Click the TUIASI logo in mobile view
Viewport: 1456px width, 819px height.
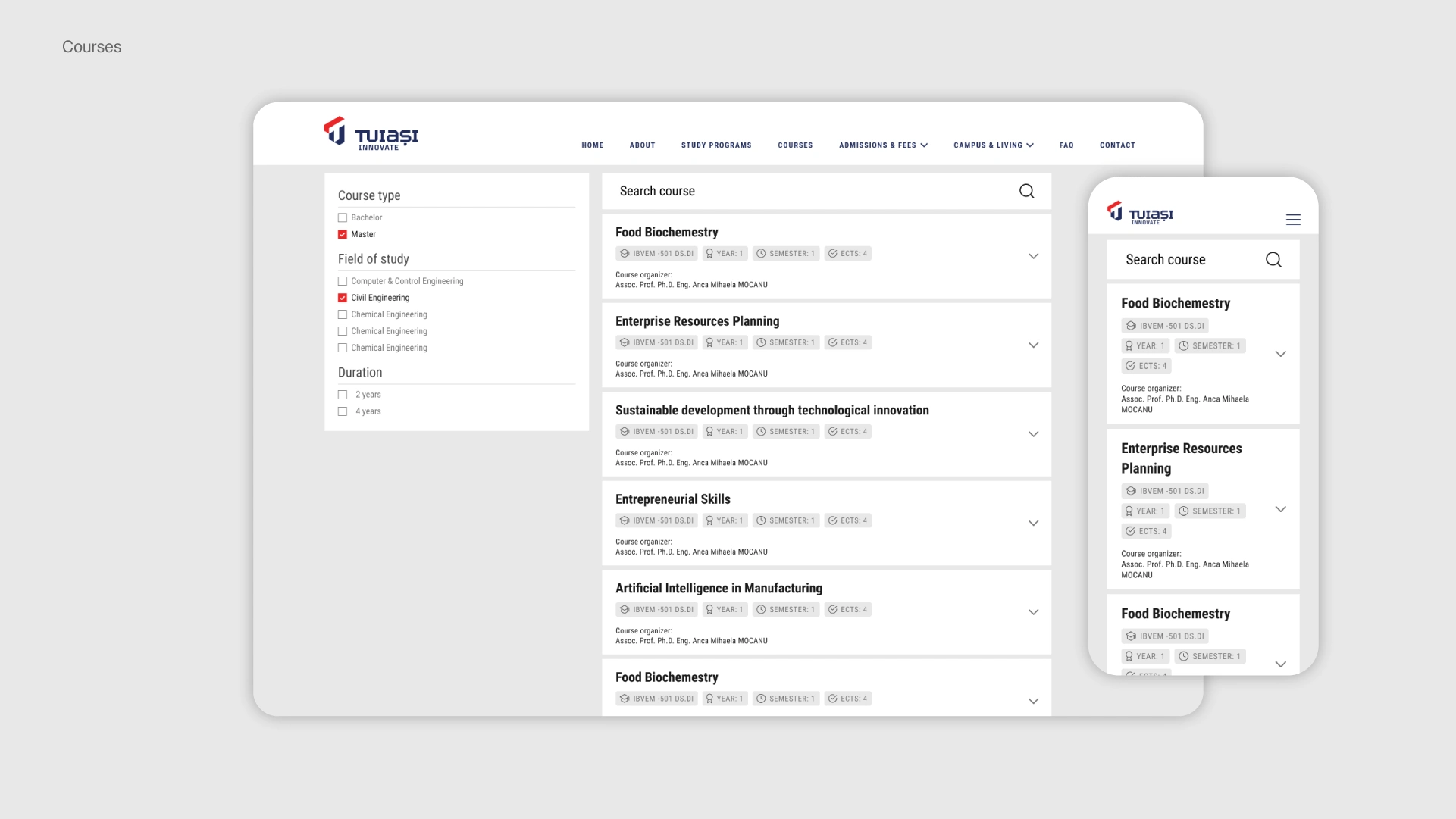click(x=1140, y=213)
